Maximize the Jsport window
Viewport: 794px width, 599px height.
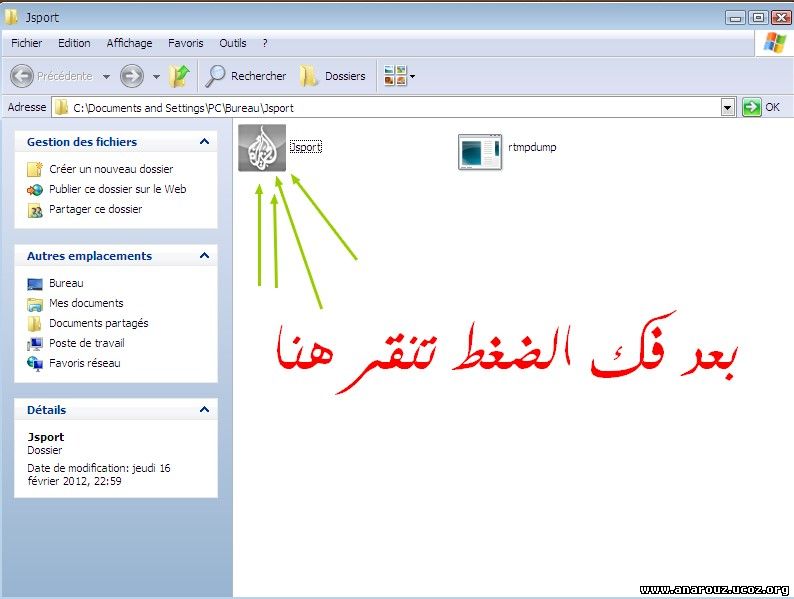click(758, 18)
